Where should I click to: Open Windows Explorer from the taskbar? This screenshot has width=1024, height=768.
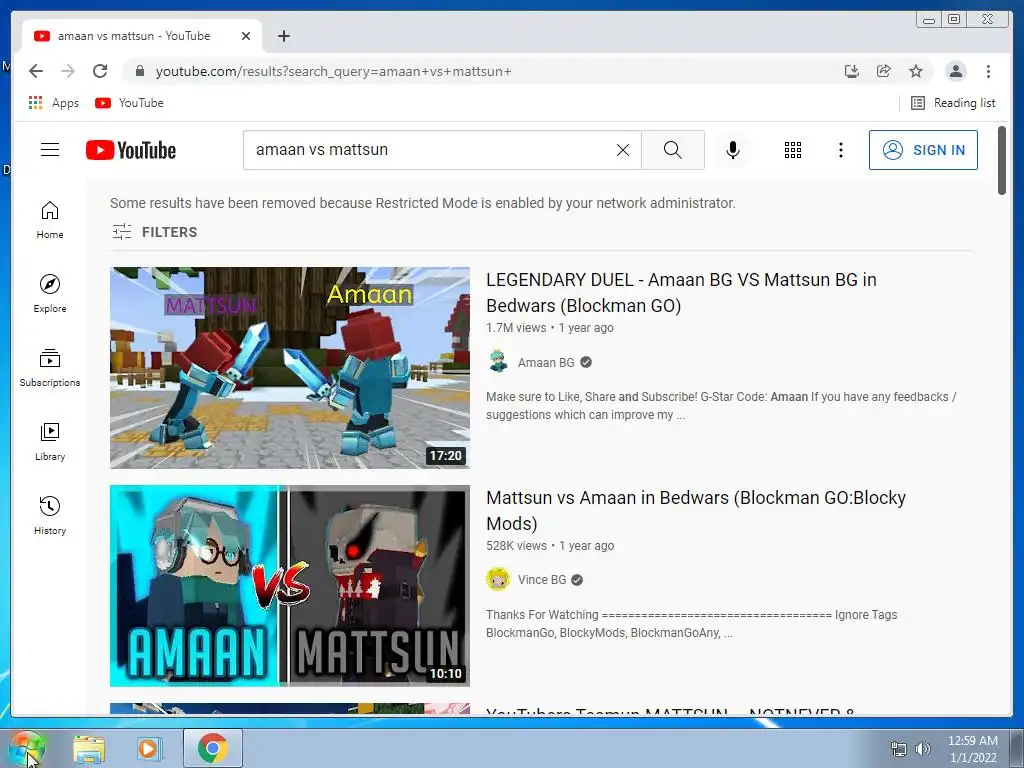pos(89,749)
